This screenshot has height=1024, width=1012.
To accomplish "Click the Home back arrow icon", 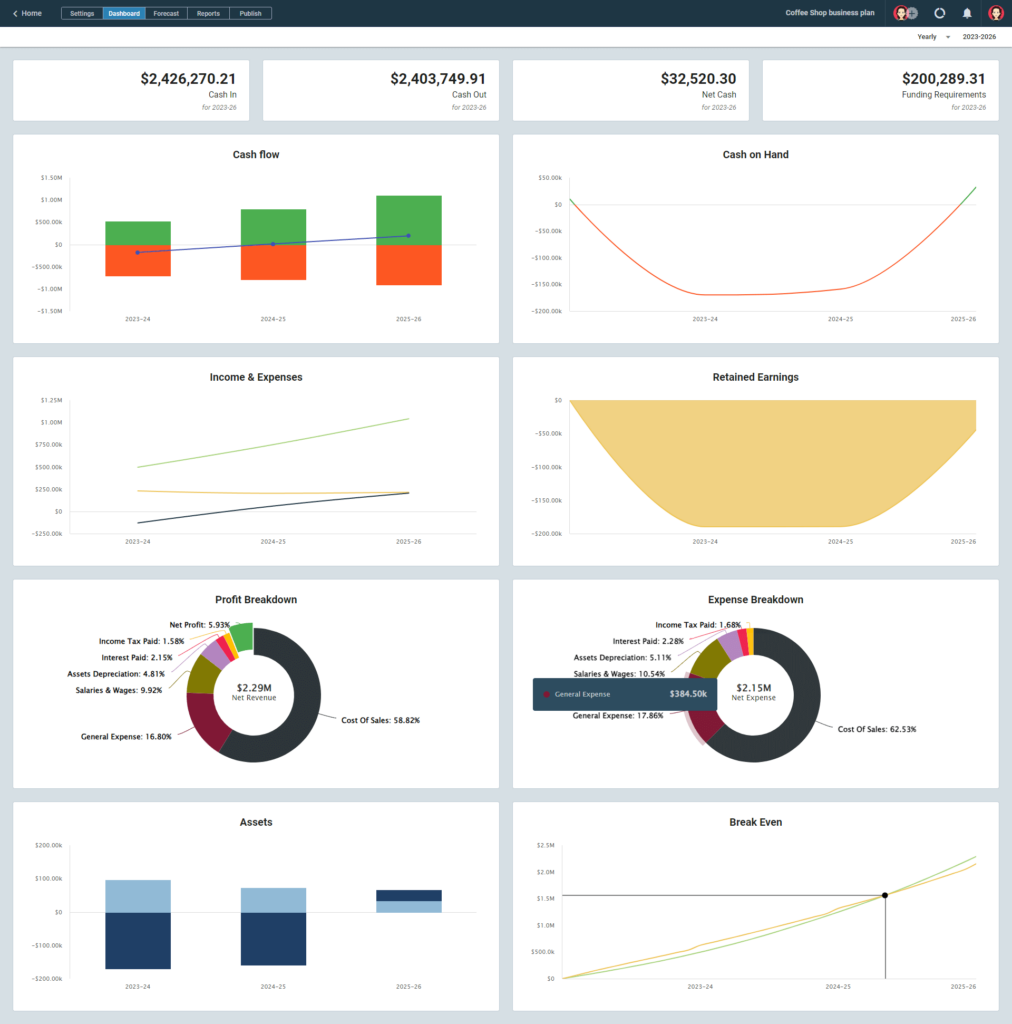I will tap(15, 13).
